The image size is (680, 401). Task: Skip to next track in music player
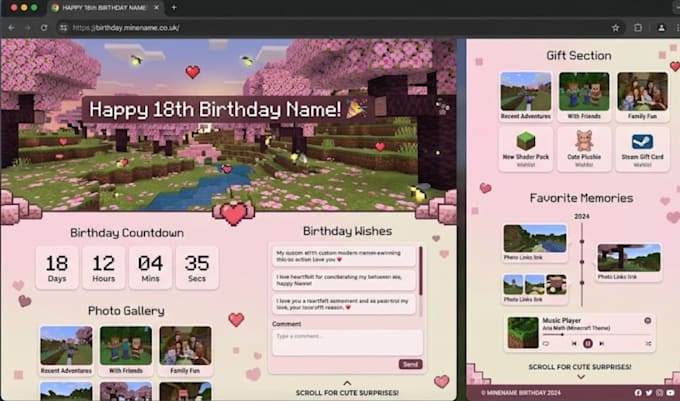point(602,343)
